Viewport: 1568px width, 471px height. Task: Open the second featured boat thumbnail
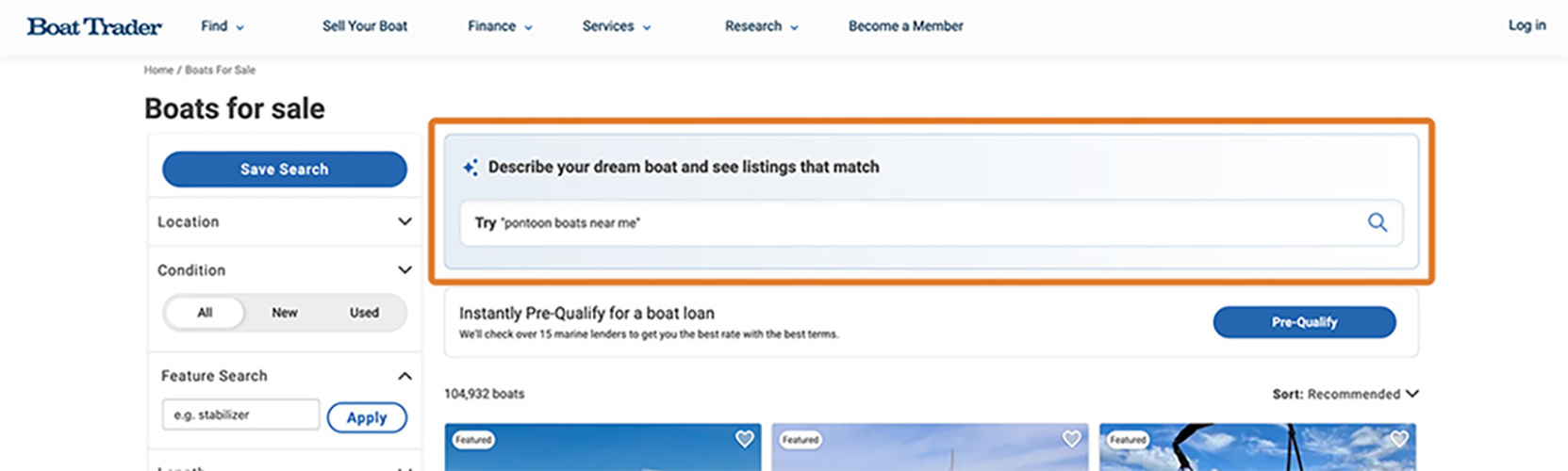(930, 447)
